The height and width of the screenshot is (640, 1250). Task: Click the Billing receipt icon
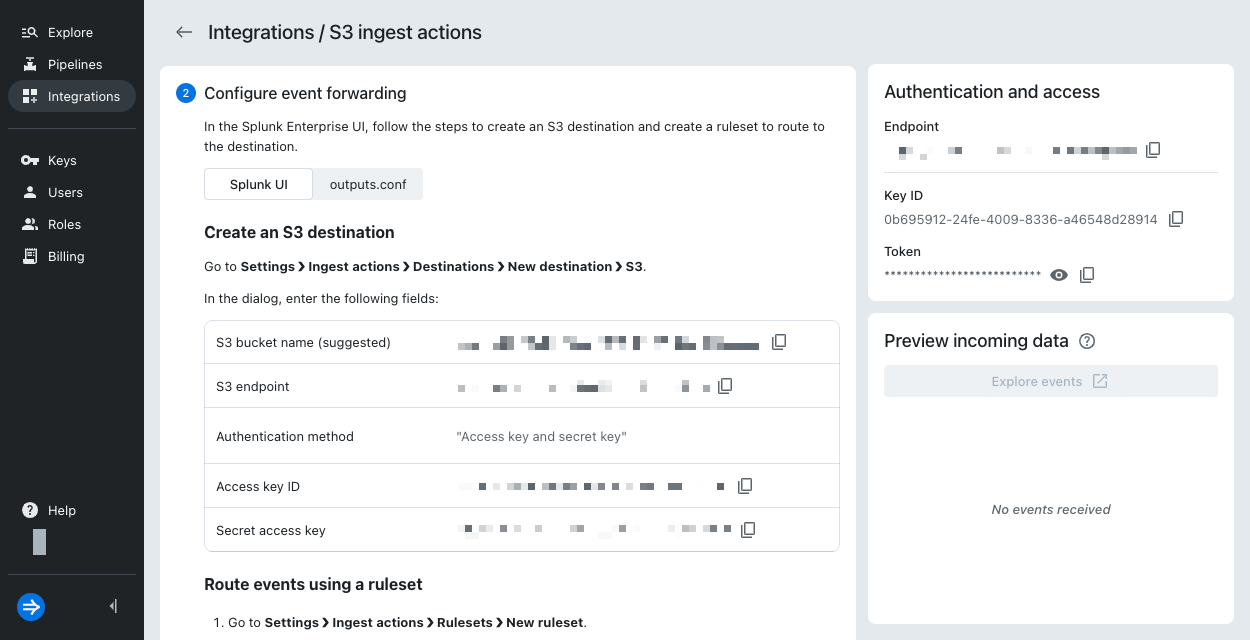pos(29,256)
